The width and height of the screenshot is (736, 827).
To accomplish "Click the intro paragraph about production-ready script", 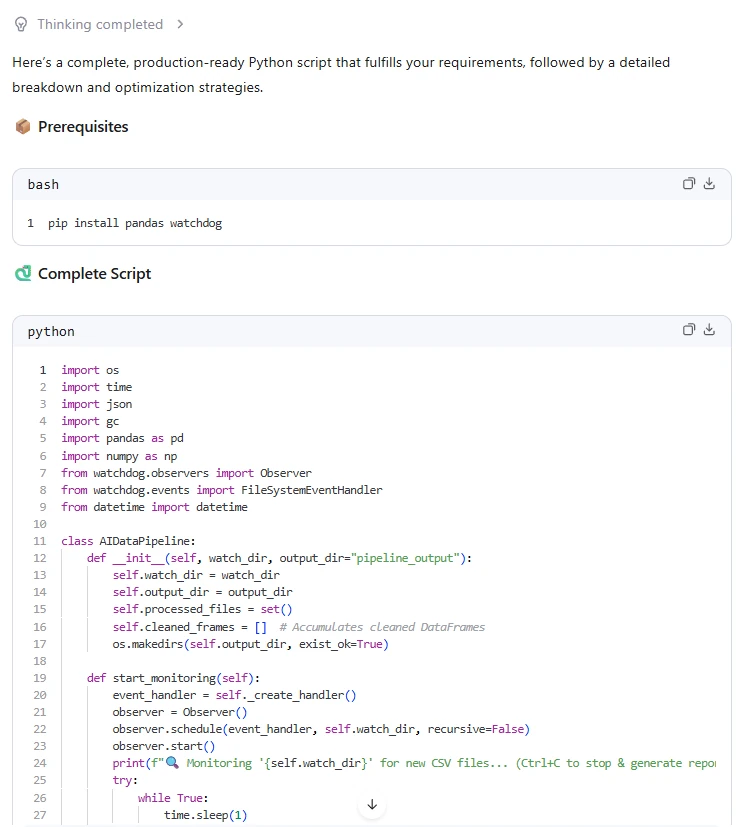I will tap(341, 74).
